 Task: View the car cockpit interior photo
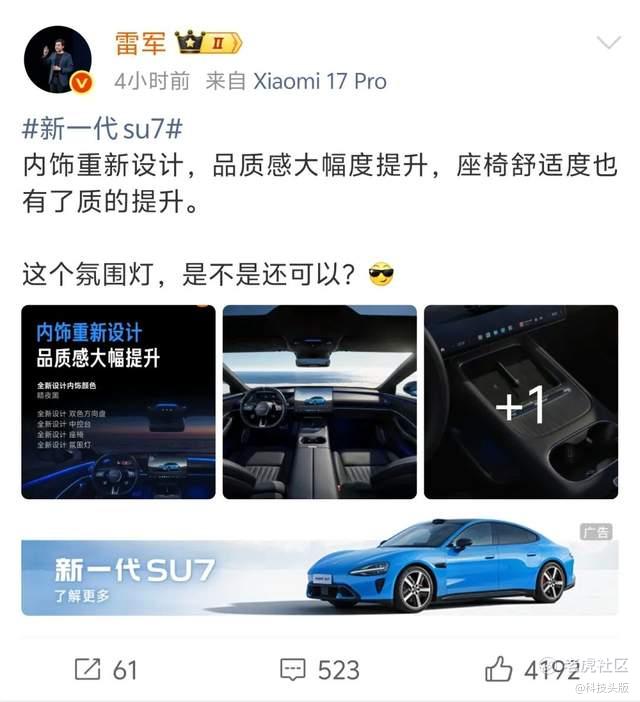(320, 402)
